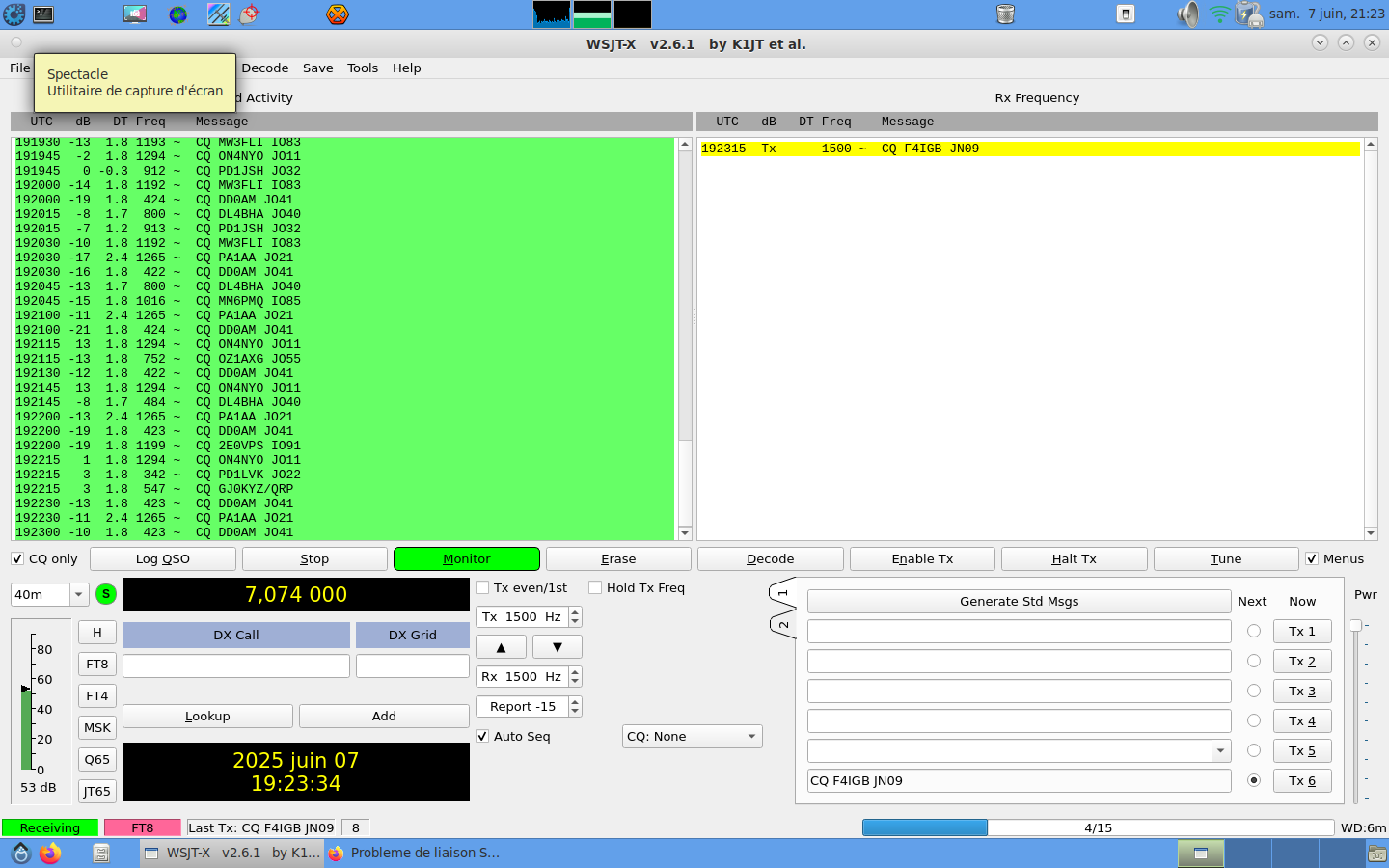Click the removable device notification icon
Image resolution: width=1389 pixels, height=868 pixels.
tap(1126, 14)
